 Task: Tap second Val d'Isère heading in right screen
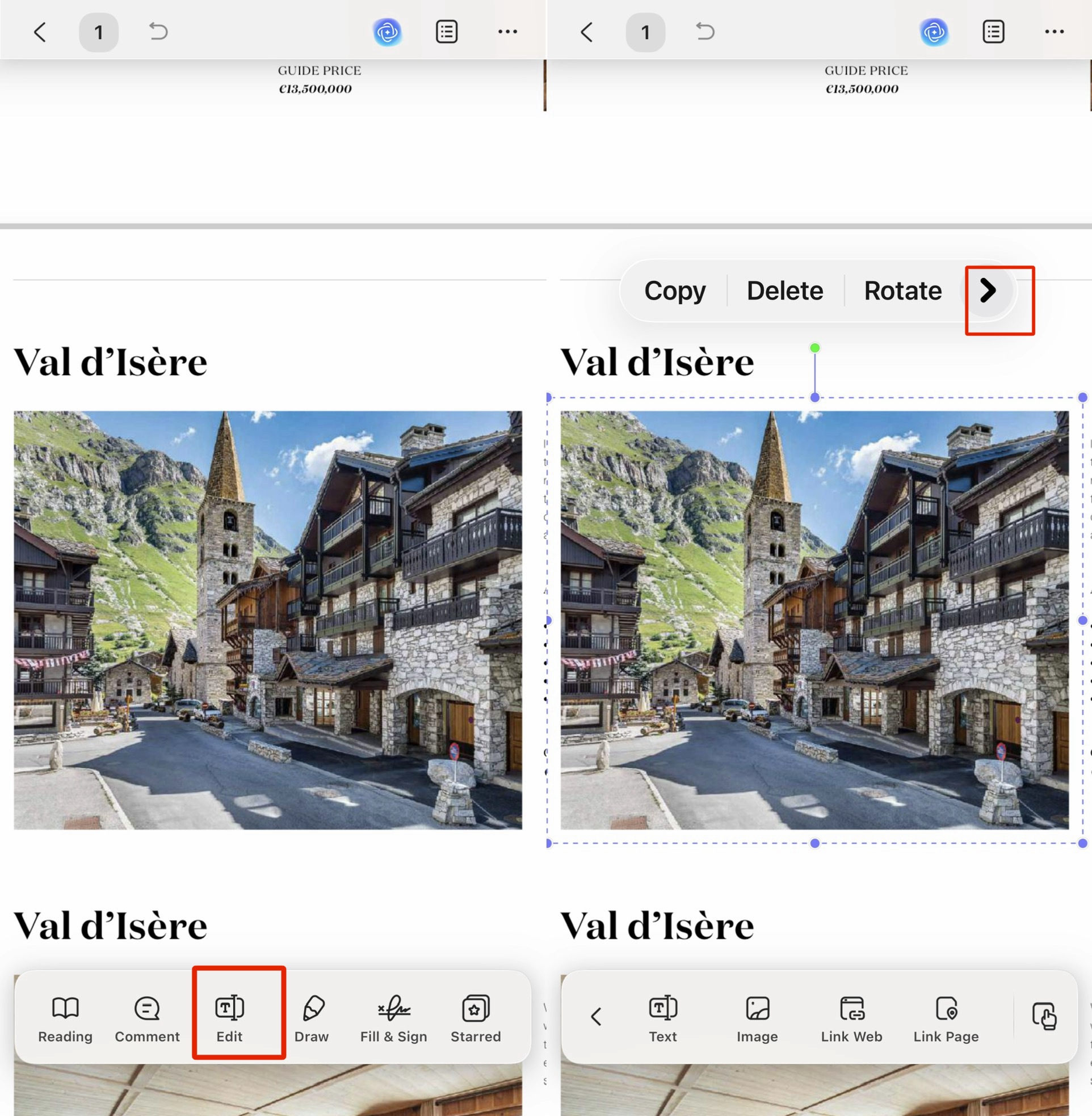tap(657, 926)
